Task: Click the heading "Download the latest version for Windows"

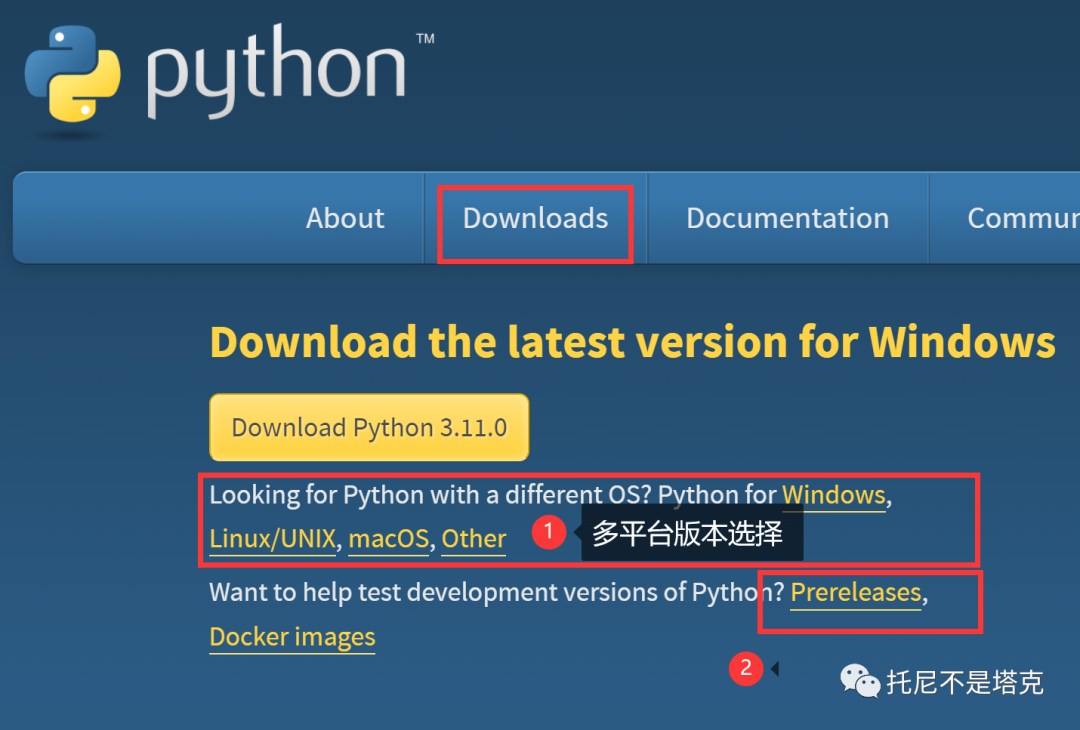Action: point(632,342)
